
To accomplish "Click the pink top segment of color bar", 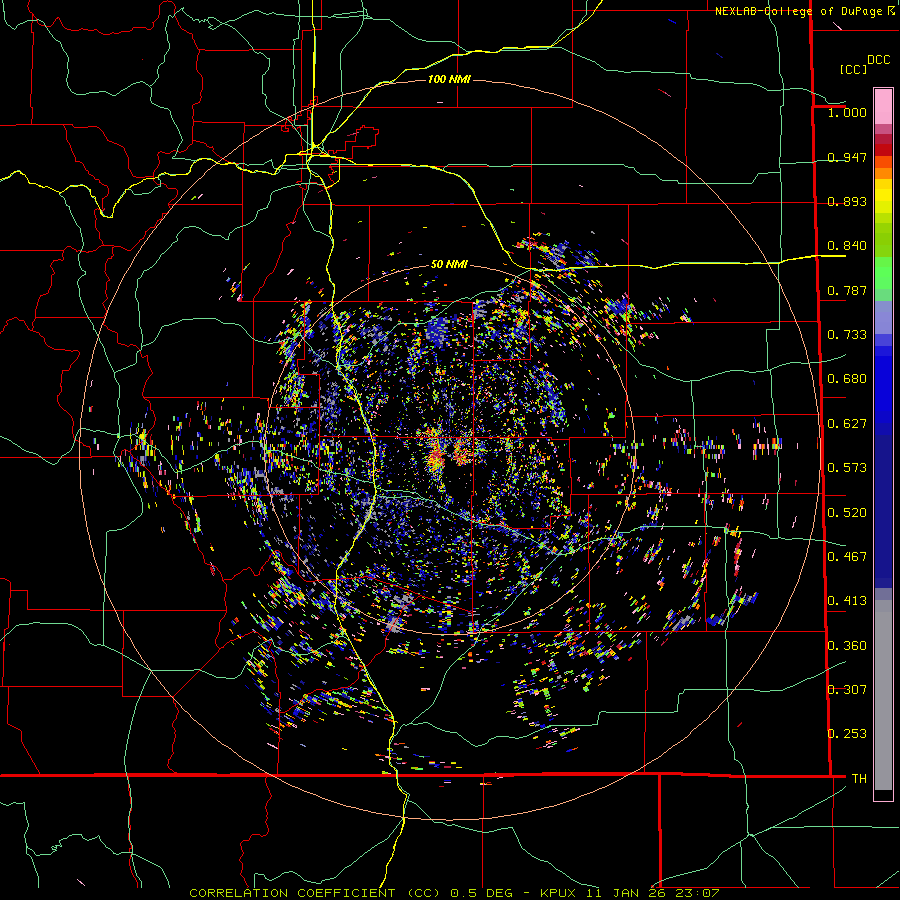I will (883, 106).
